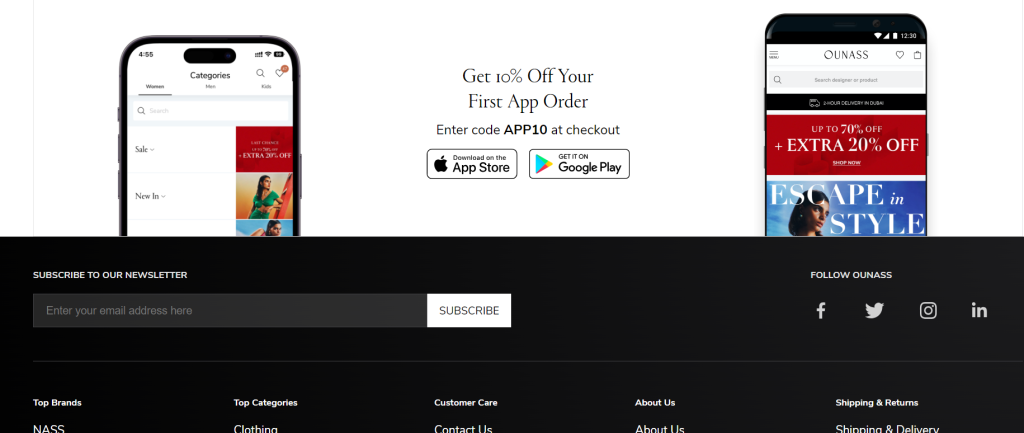Click wishlist heart in right phone mockup
The image size is (1024, 433).
click(899, 55)
